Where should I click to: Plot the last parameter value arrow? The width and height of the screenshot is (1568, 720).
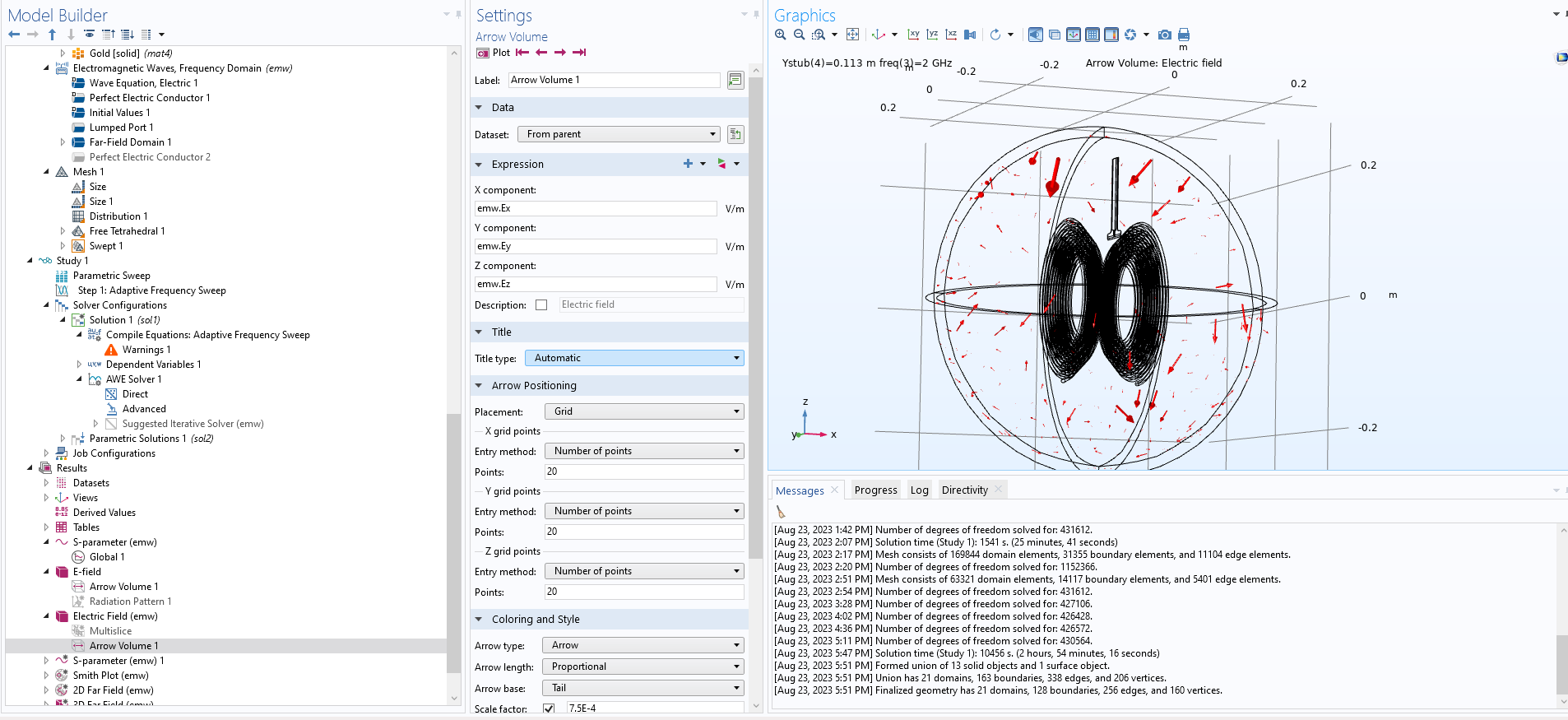579,53
